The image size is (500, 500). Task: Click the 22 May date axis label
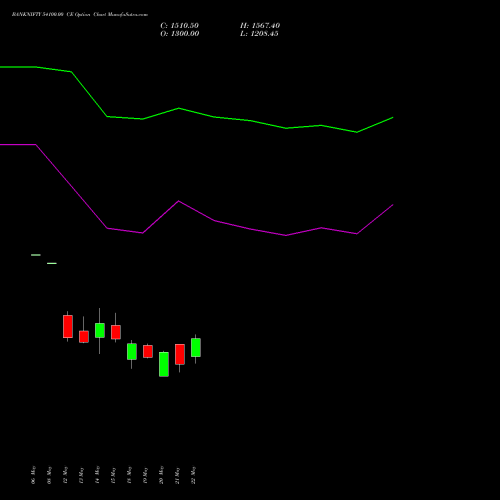point(193,475)
